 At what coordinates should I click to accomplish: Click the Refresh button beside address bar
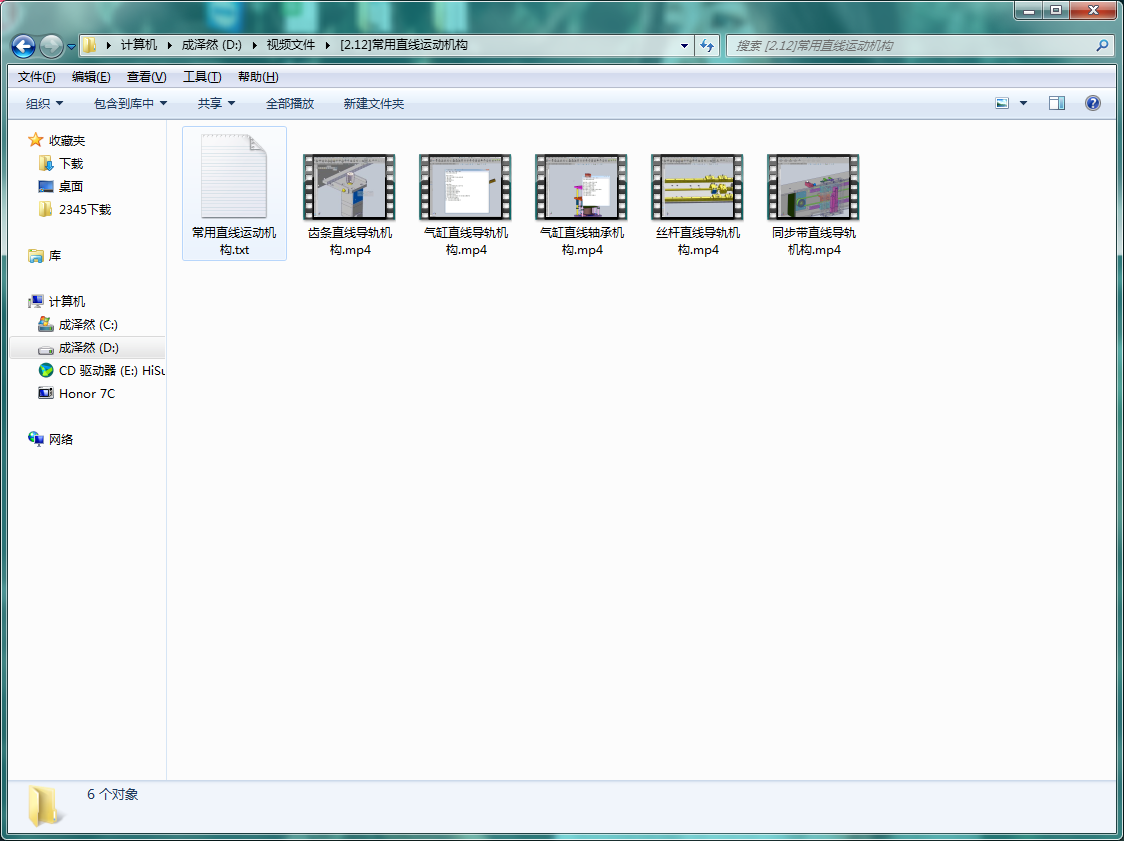(x=707, y=45)
